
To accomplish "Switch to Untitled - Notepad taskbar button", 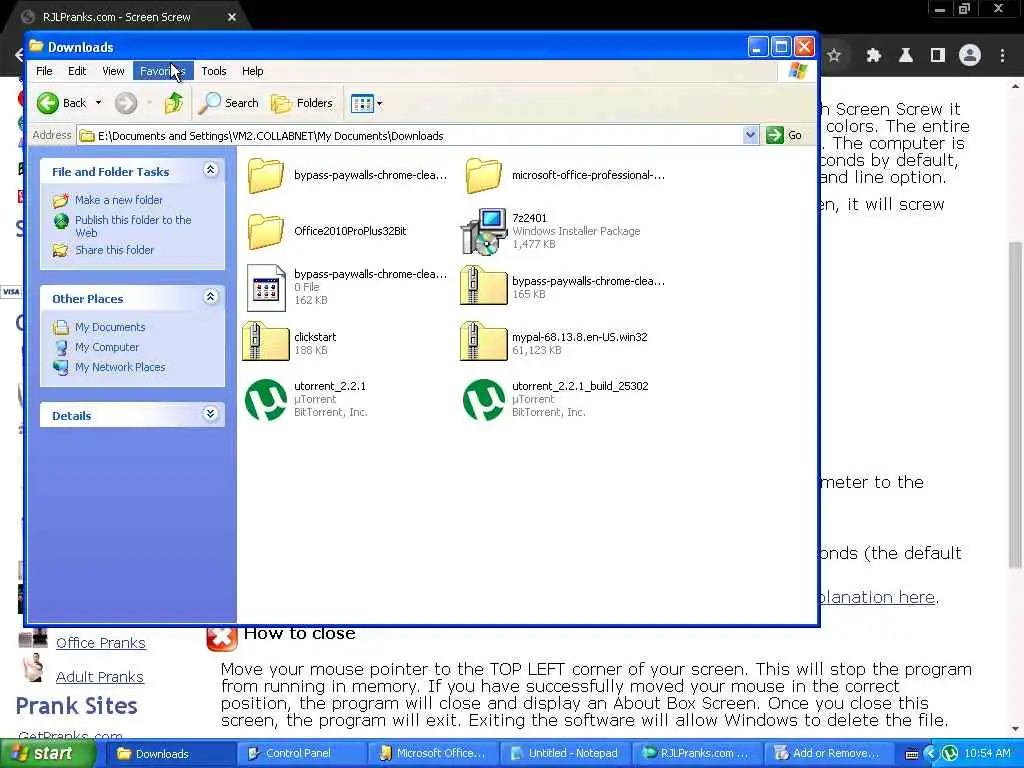I will point(566,754).
